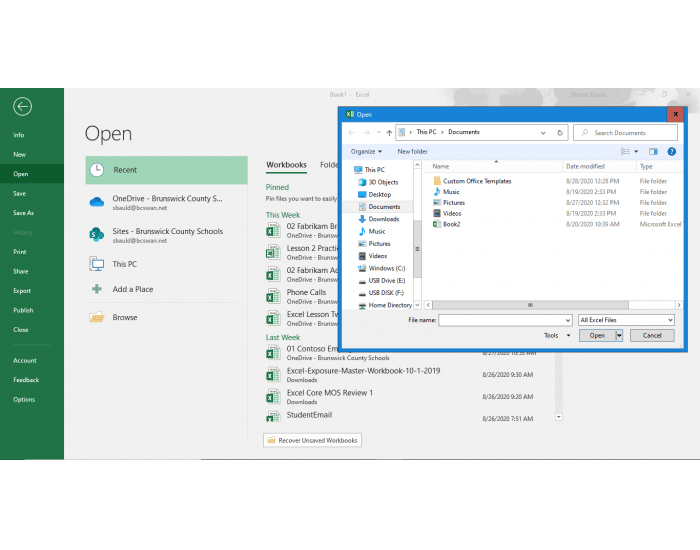
Task: Click the File name input field
Action: [505, 320]
